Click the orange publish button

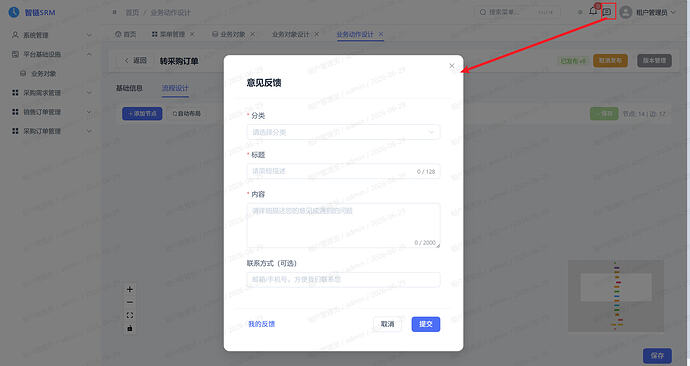610,61
